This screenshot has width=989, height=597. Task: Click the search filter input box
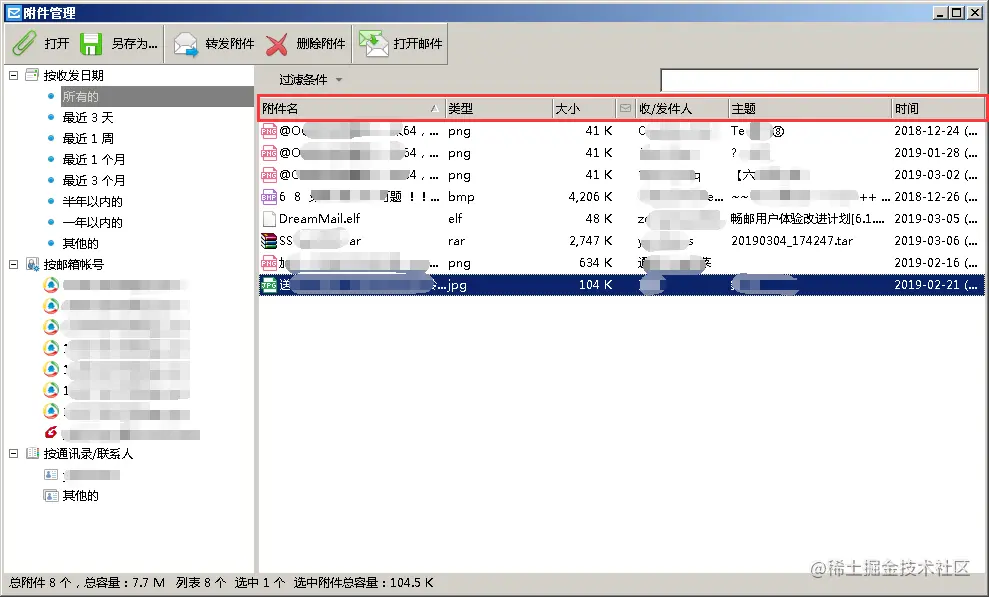(x=819, y=80)
